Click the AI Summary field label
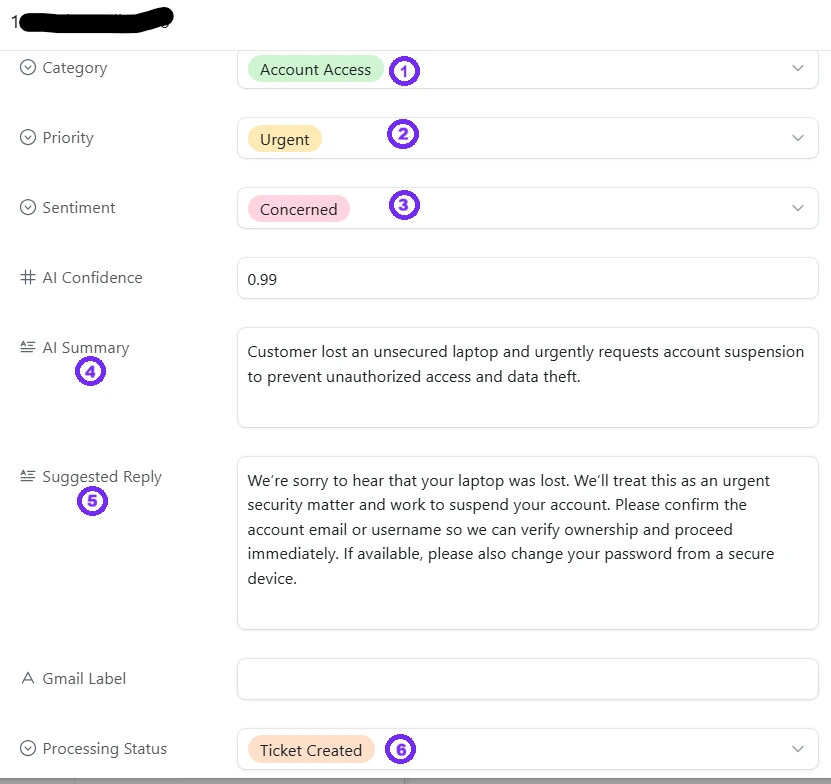Viewport: 831px width, 784px height. (x=86, y=348)
